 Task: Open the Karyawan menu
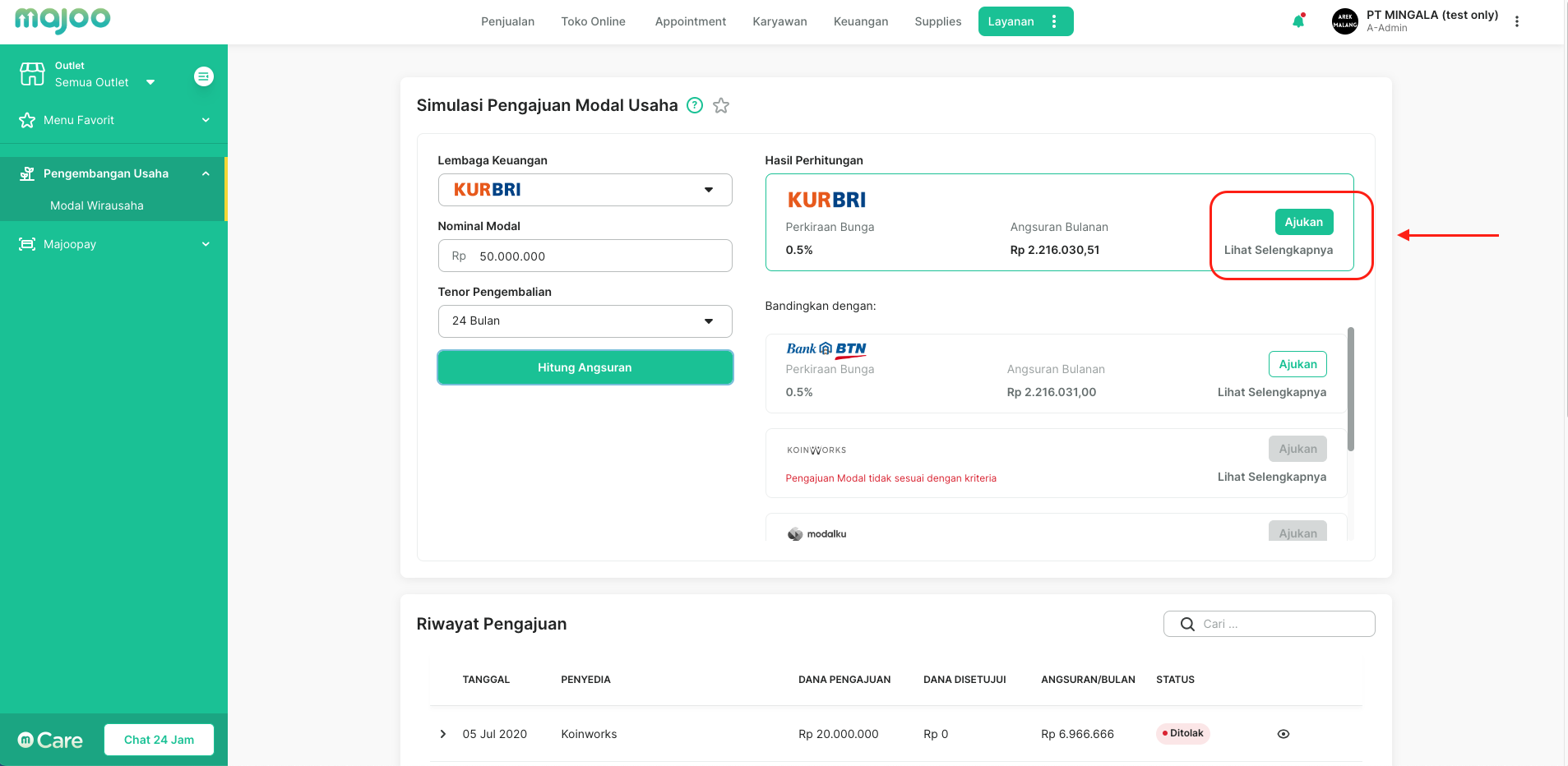[779, 21]
